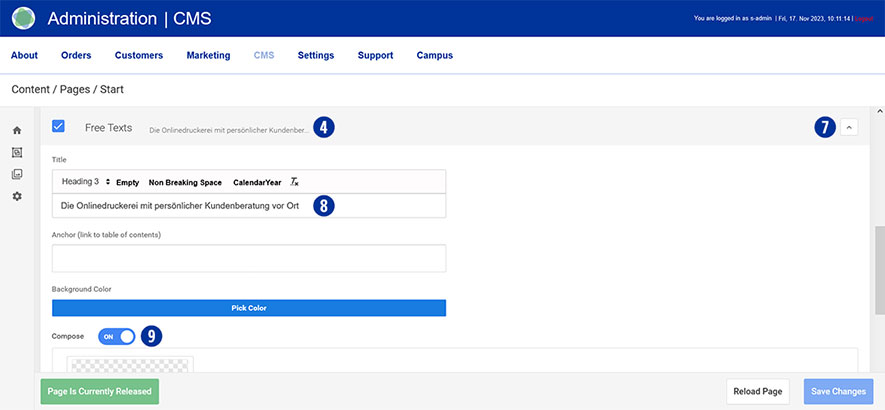Click the image gallery icon in sidebar
Viewport: 885px width, 410px height.
tap(17, 175)
